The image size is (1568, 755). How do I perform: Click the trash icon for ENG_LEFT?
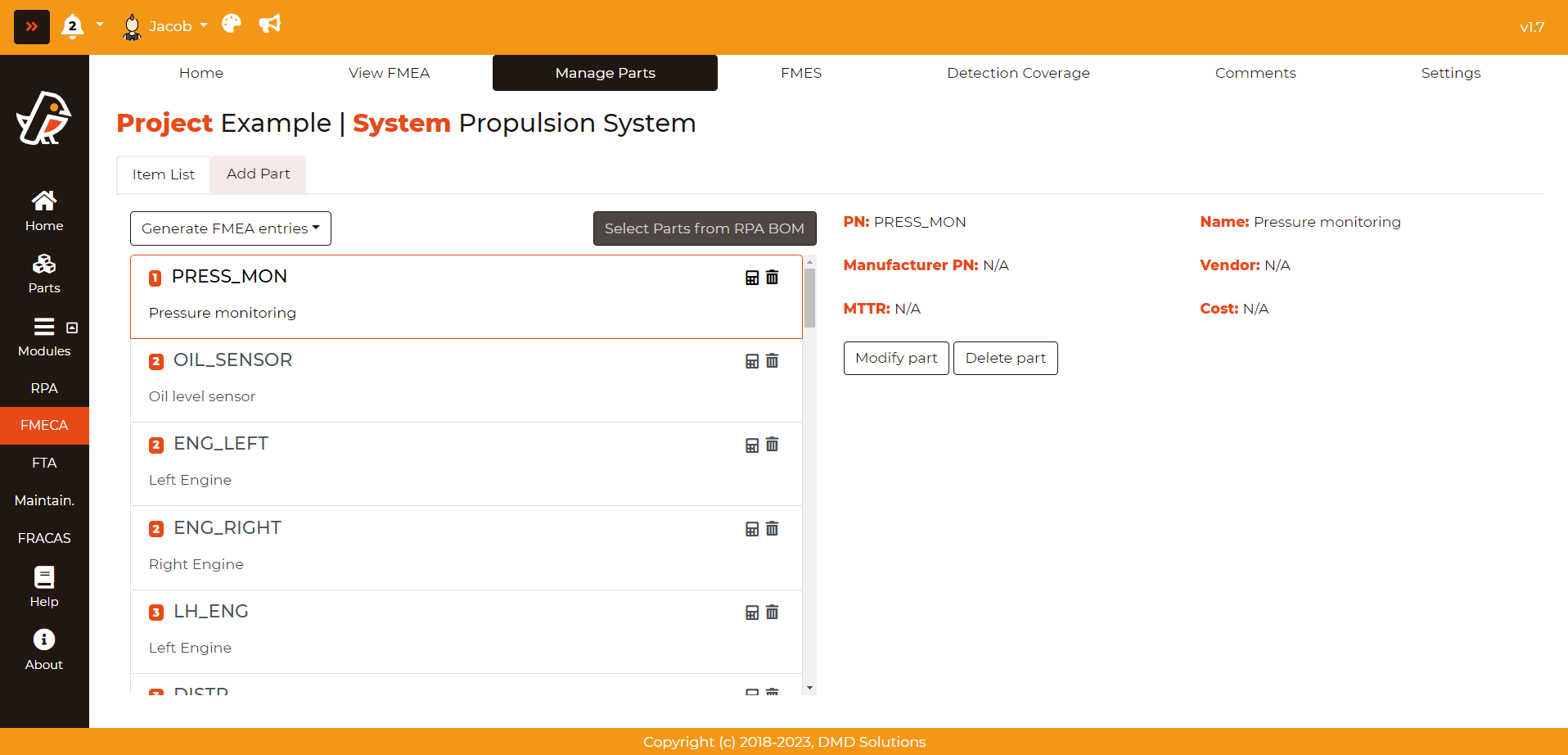pos(772,445)
